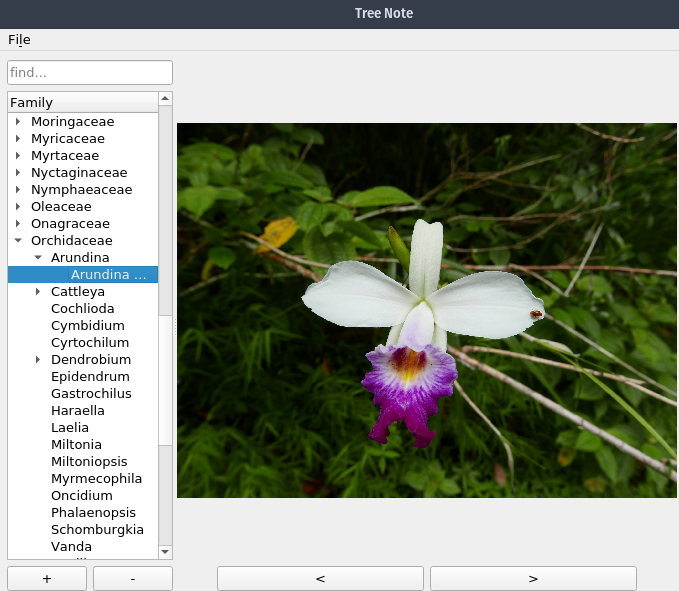Expand the Moringaceae family node
This screenshot has height=591, width=679.
[18, 122]
